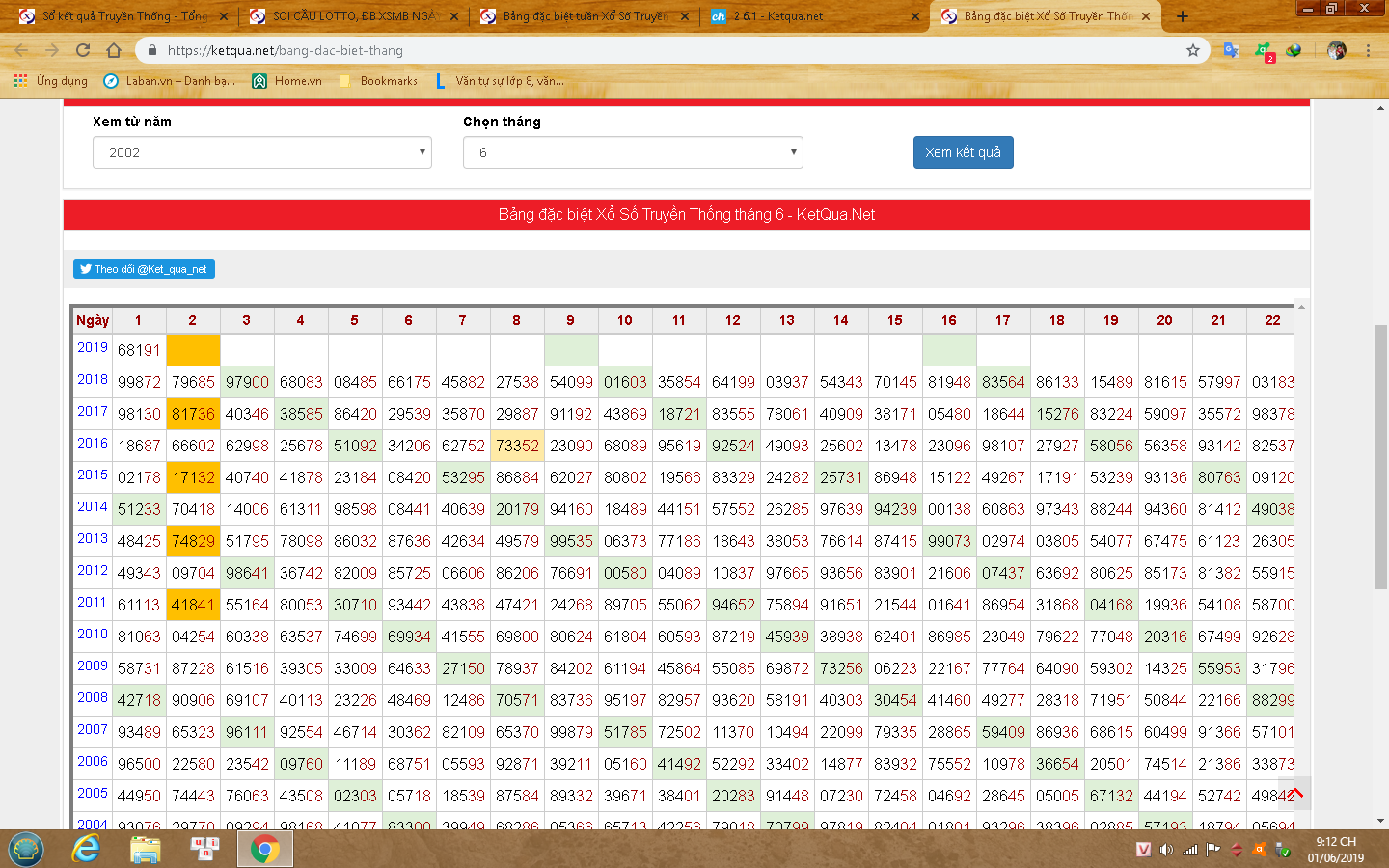
Task: Open the 2018 year link in table
Action: tap(93, 380)
